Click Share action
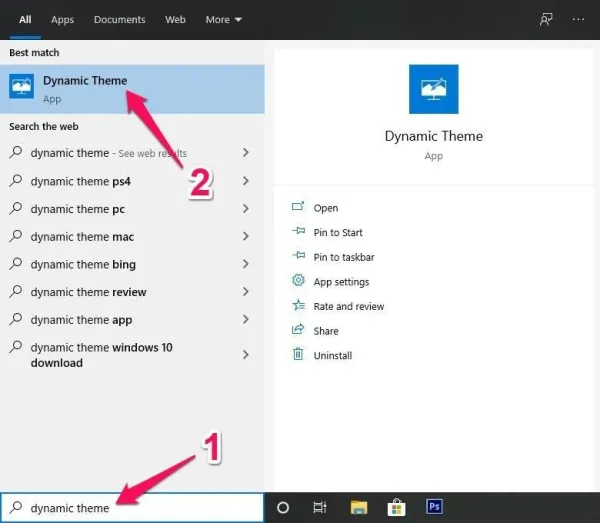 [326, 331]
